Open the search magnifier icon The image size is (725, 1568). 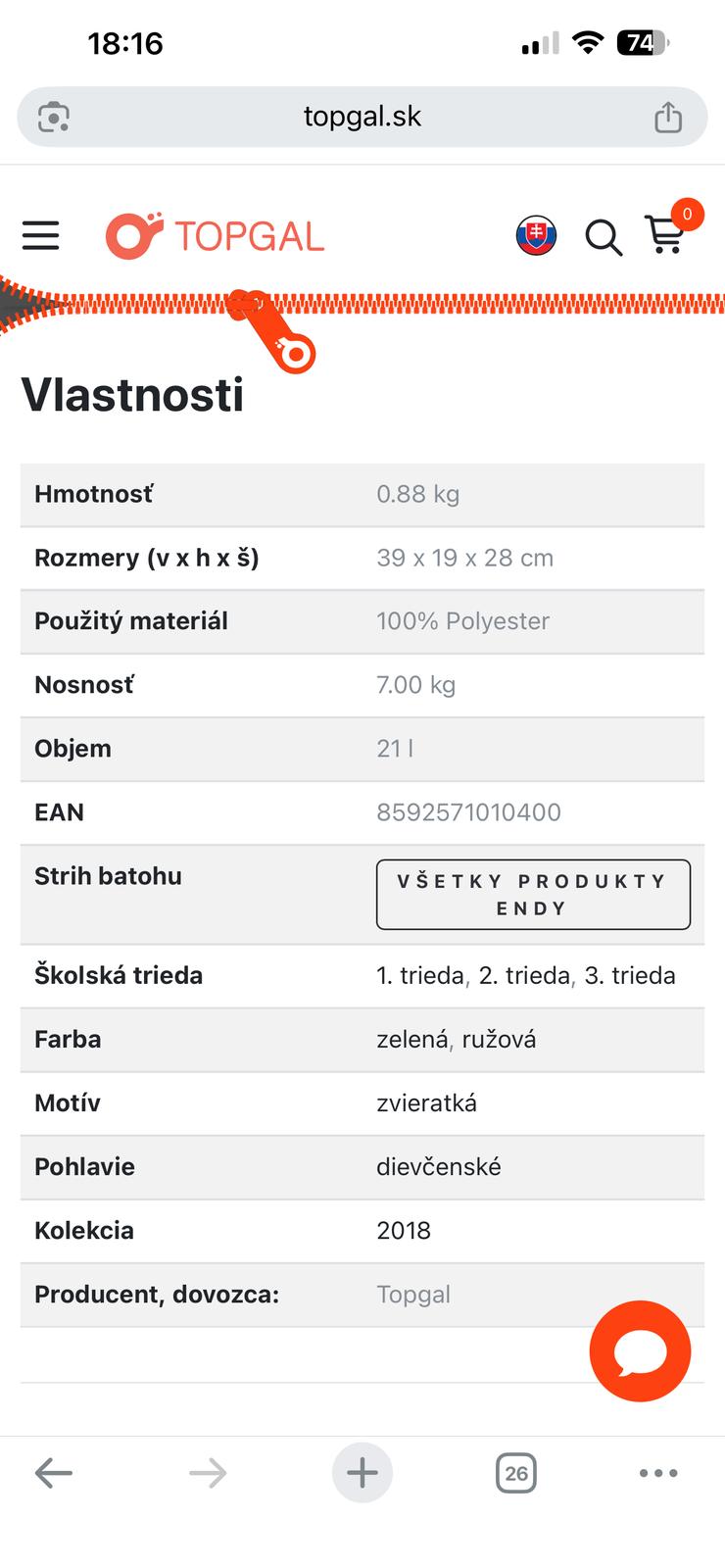click(x=604, y=237)
